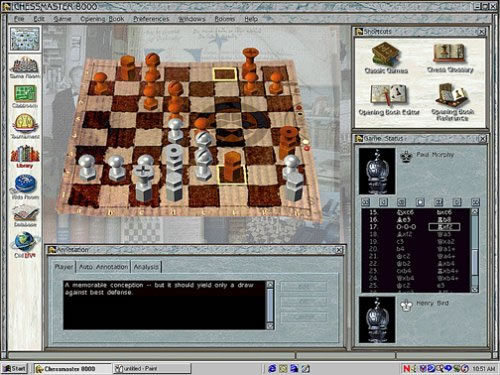Select white move 23. cxb4 in move list

tap(404, 271)
